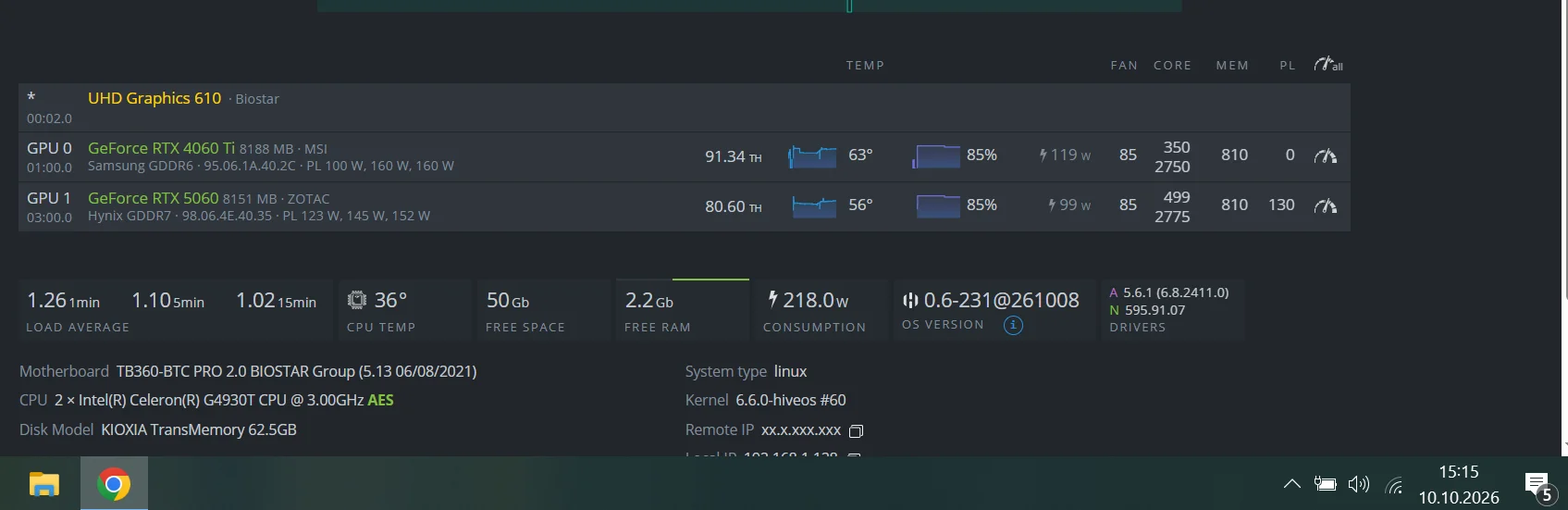Open the notification center with 5 alerts
Screen dimensions: 1568x510
(1540, 488)
